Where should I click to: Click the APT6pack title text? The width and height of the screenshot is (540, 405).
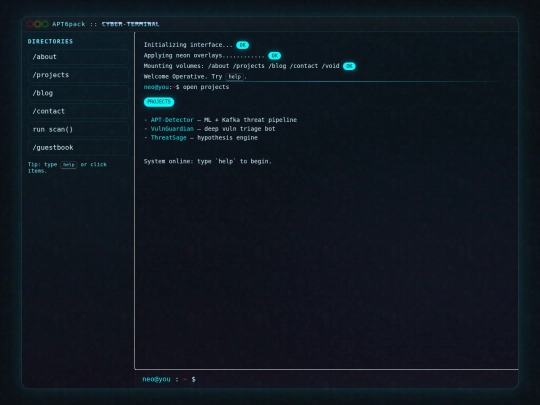point(69,24)
